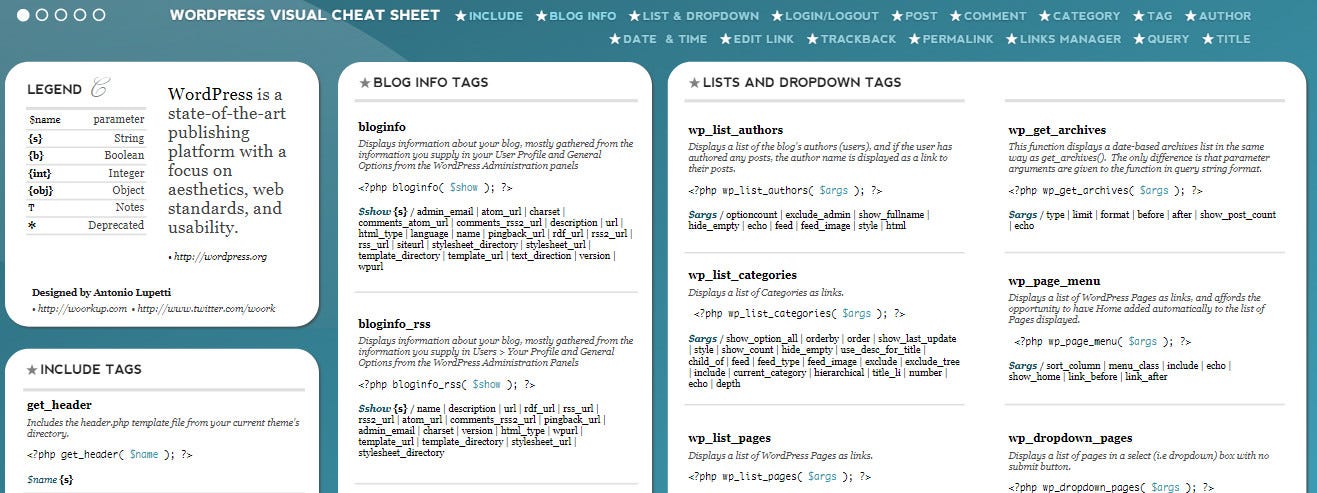Navigate to the TRACKBACK section
This screenshot has height=493, width=1317.
[x=858, y=39]
